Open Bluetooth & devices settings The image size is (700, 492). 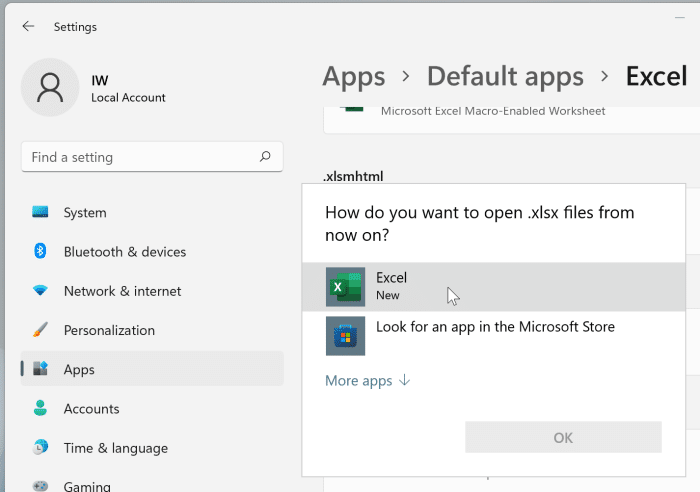click(x=152, y=252)
